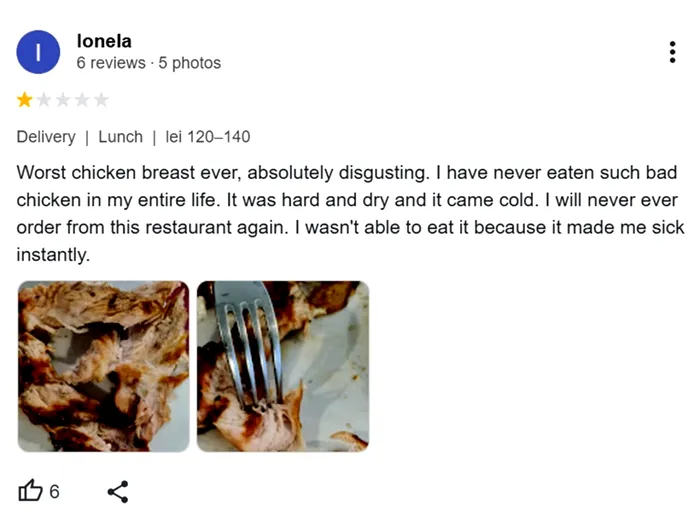Click the Delivery tag
Screen dimensions: 700x522
pyautogui.click(x=46, y=137)
